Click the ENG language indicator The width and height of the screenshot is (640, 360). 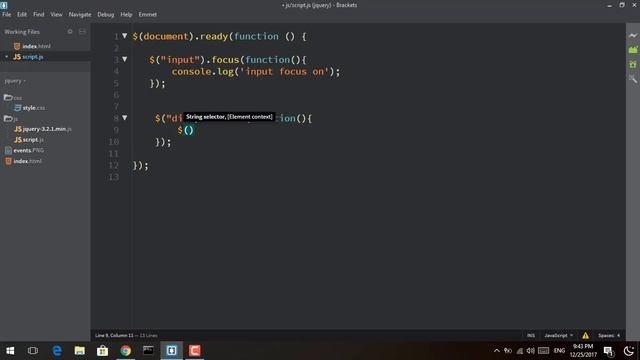pyautogui.click(x=559, y=351)
